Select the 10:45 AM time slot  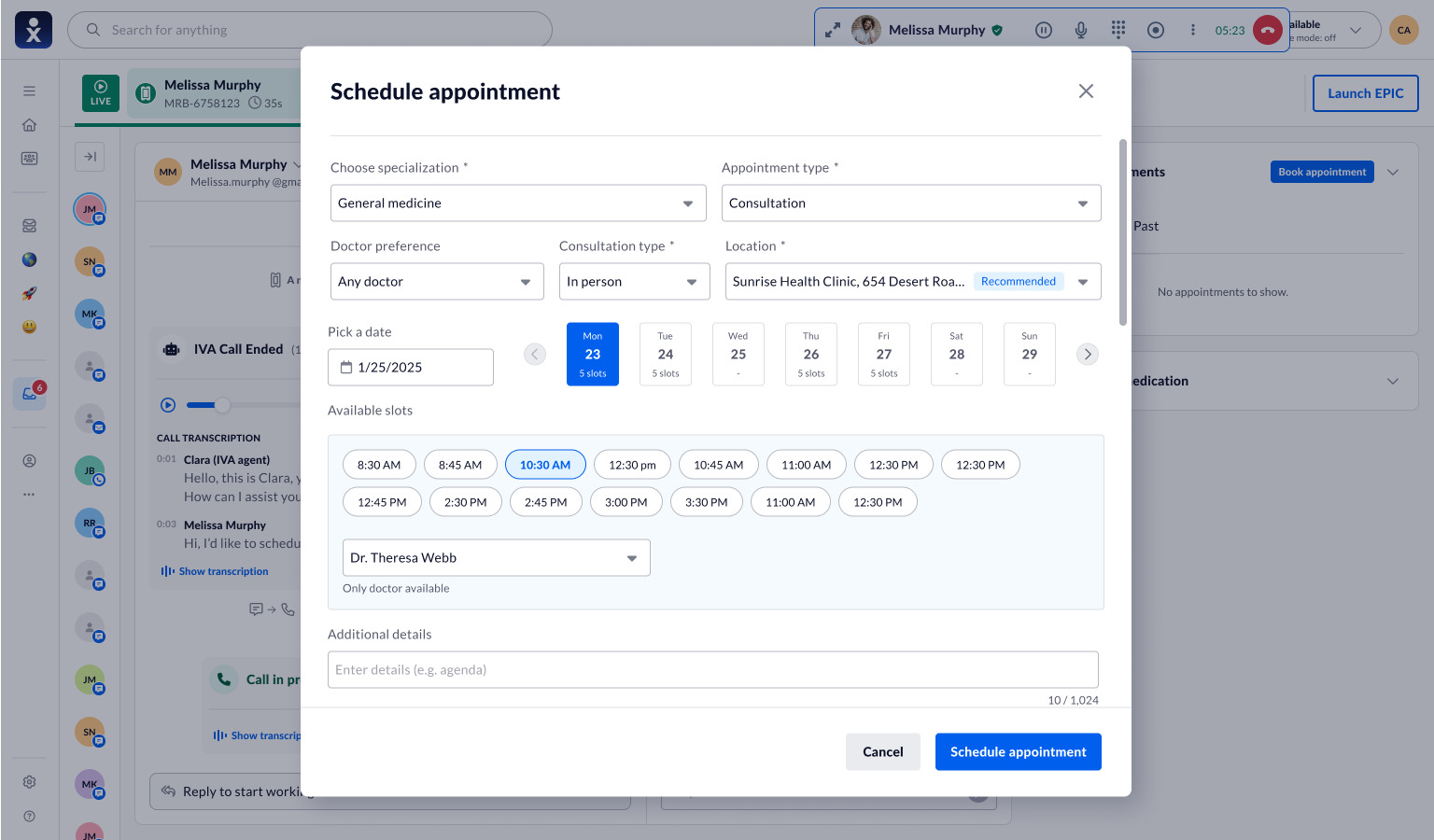(x=719, y=465)
